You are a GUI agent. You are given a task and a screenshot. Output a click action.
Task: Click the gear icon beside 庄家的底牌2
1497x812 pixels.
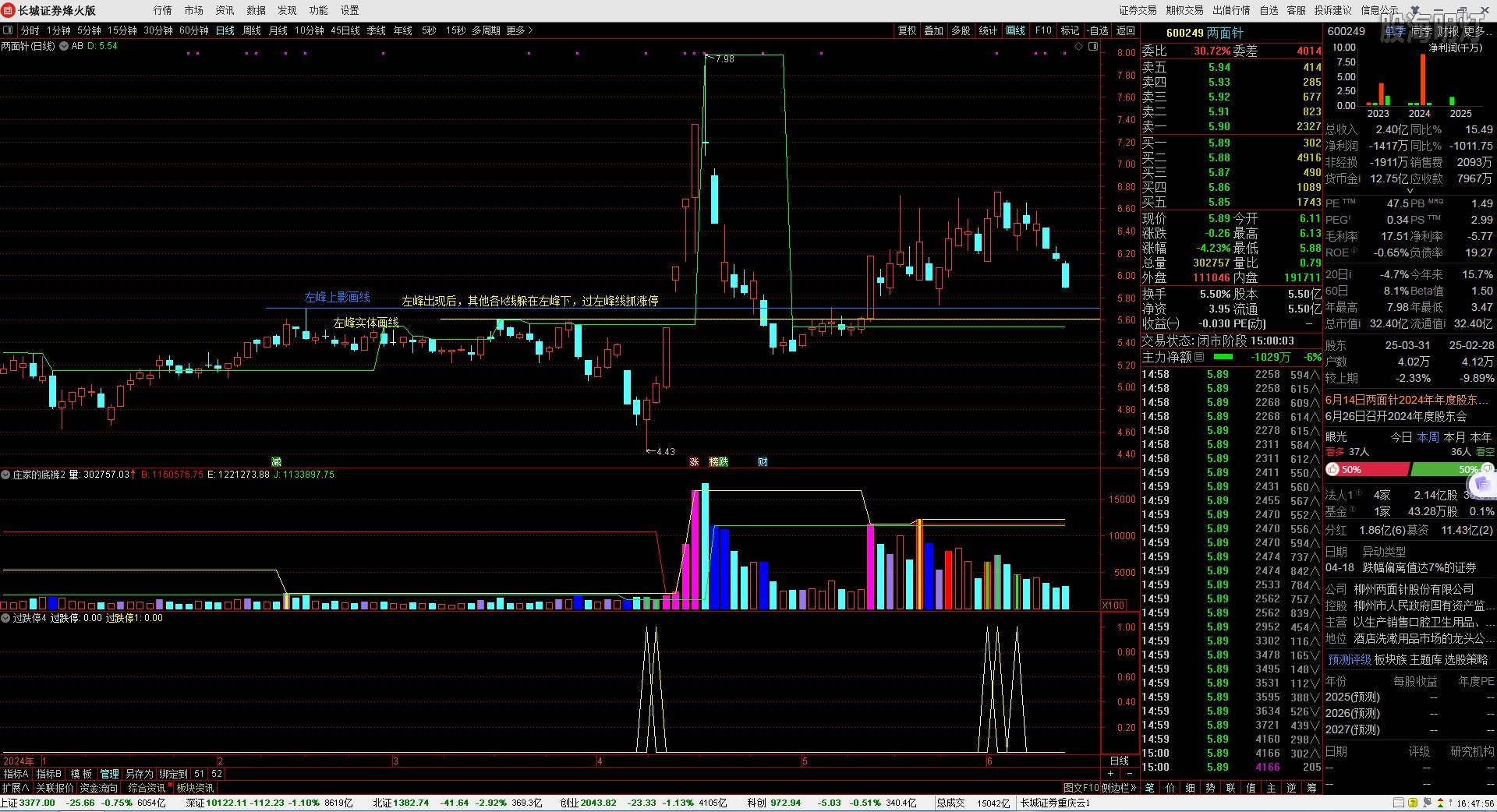click(5, 475)
